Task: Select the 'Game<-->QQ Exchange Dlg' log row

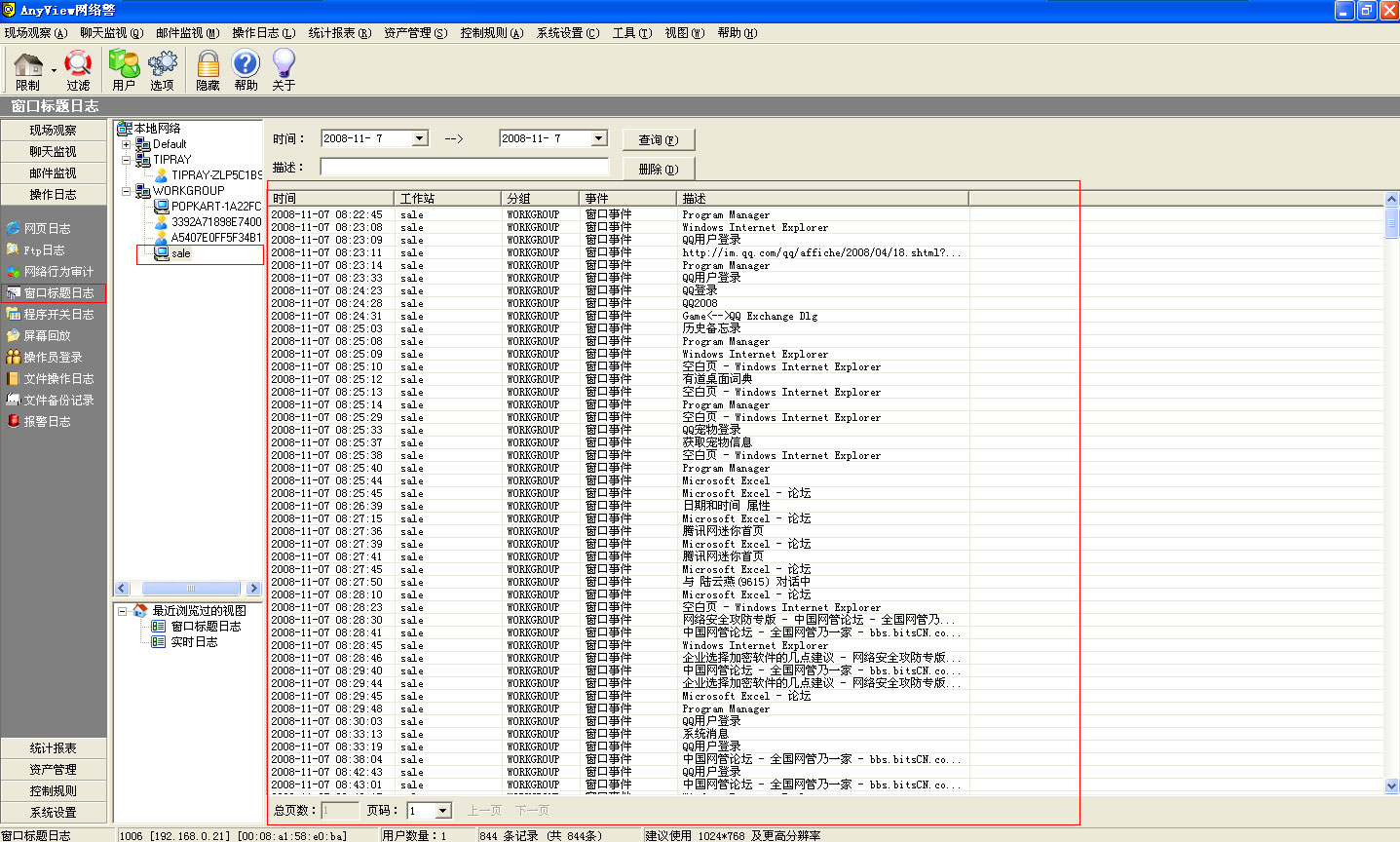Action: (x=826, y=316)
